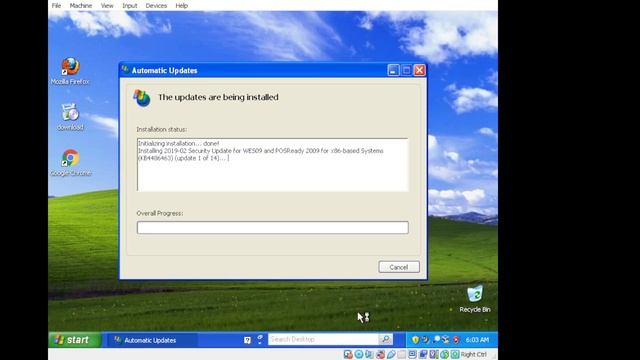Click the network computers tray icon
This screenshot has width=640, height=360.
[x=445, y=340]
